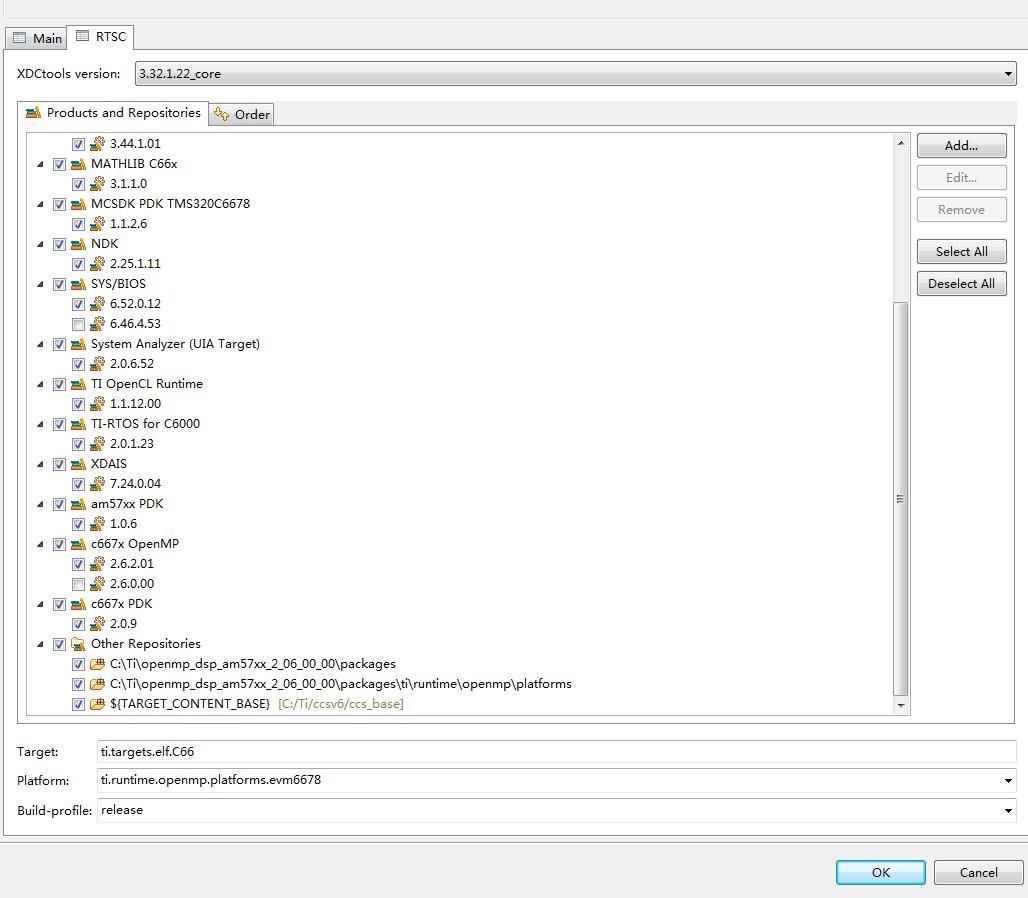Uncheck the XDAIS product checkbox
Image resolution: width=1028 pixels, height=898 pixels.
coord(59,464)
